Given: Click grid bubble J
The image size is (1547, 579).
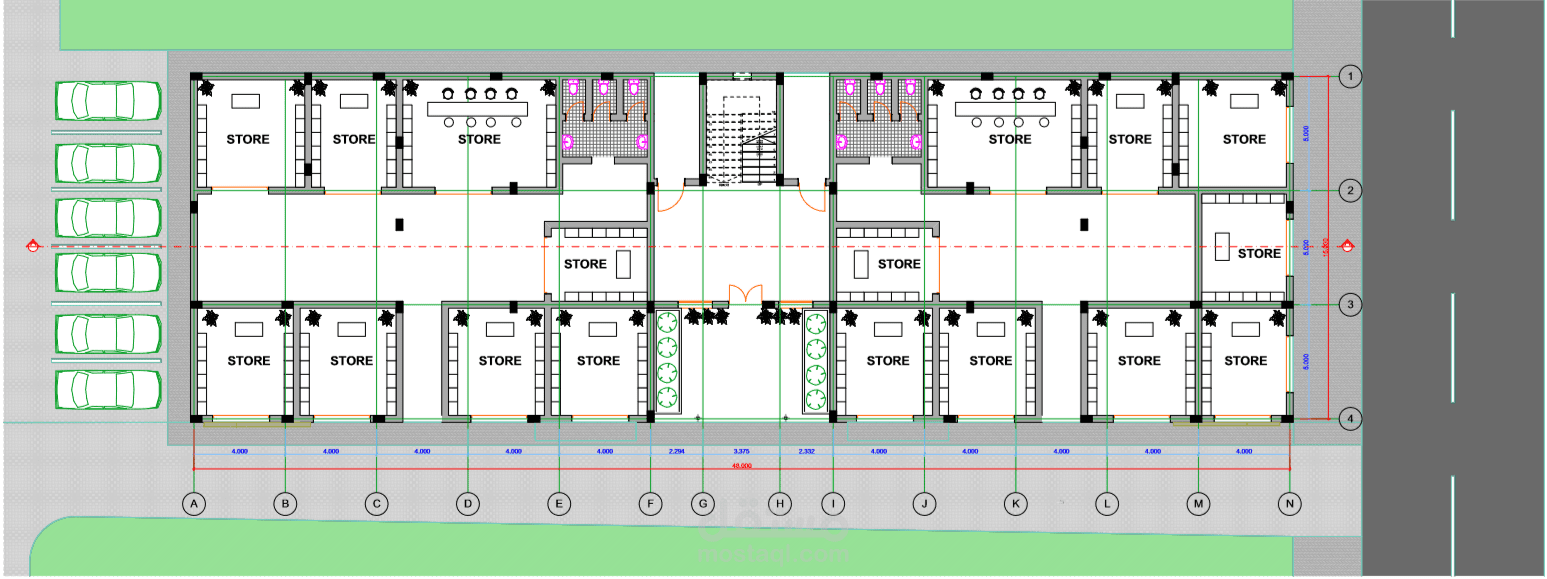Looking at the screenshot, I should pyautogui.click(x=924, y=504).
